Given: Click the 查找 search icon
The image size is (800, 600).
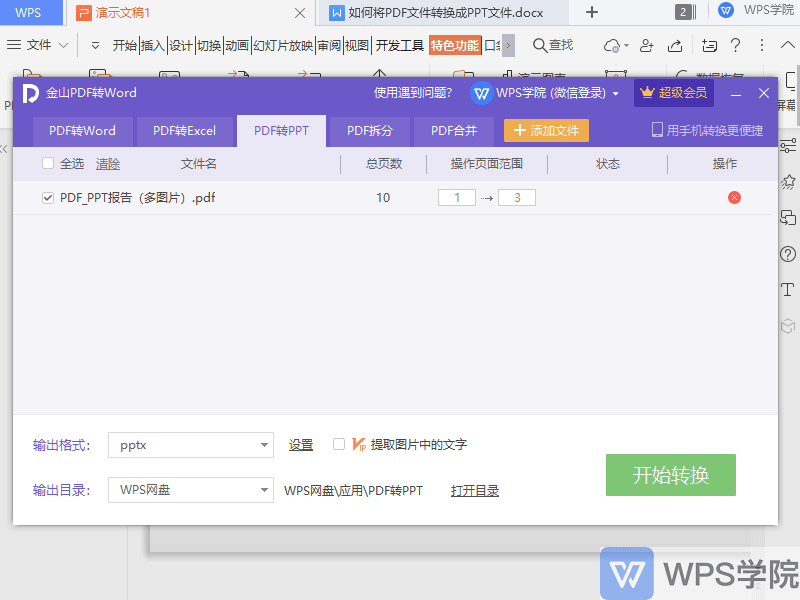Looking at the screenshot, I should pyautogui.click(x=553, y=45).
